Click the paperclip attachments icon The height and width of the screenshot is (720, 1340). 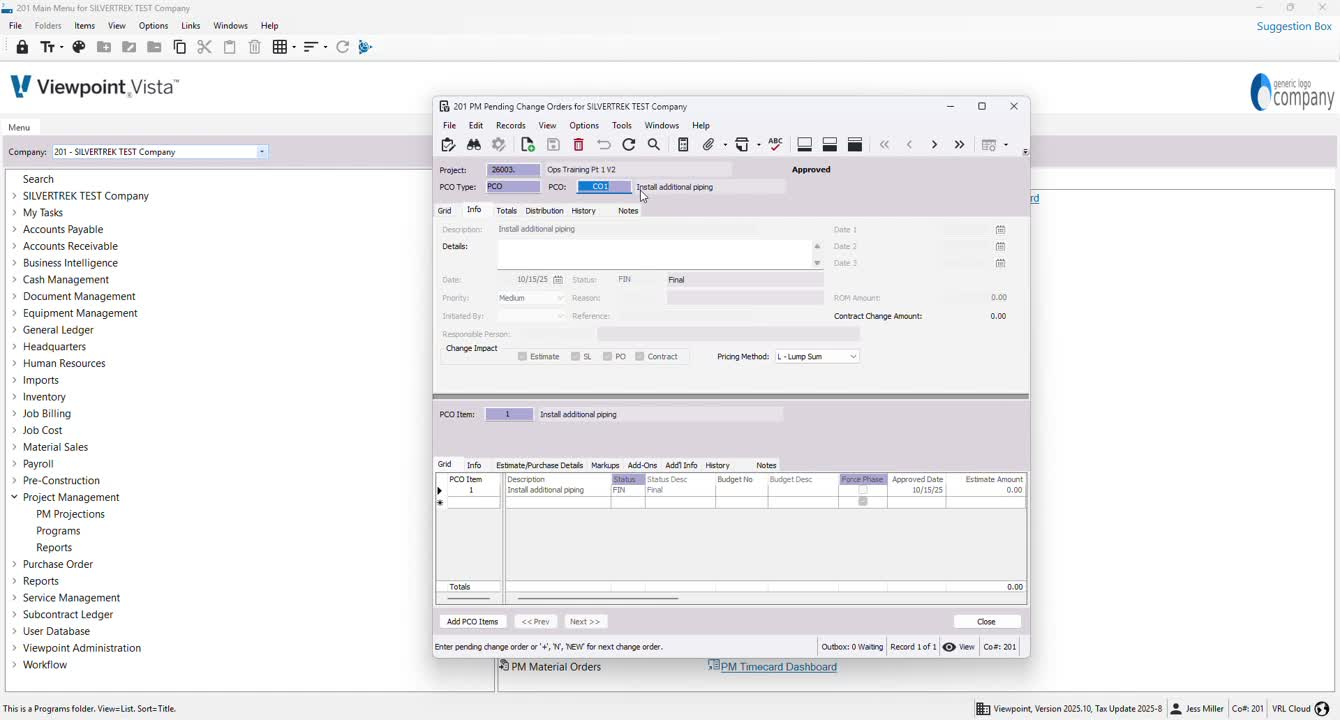(708, 145)
